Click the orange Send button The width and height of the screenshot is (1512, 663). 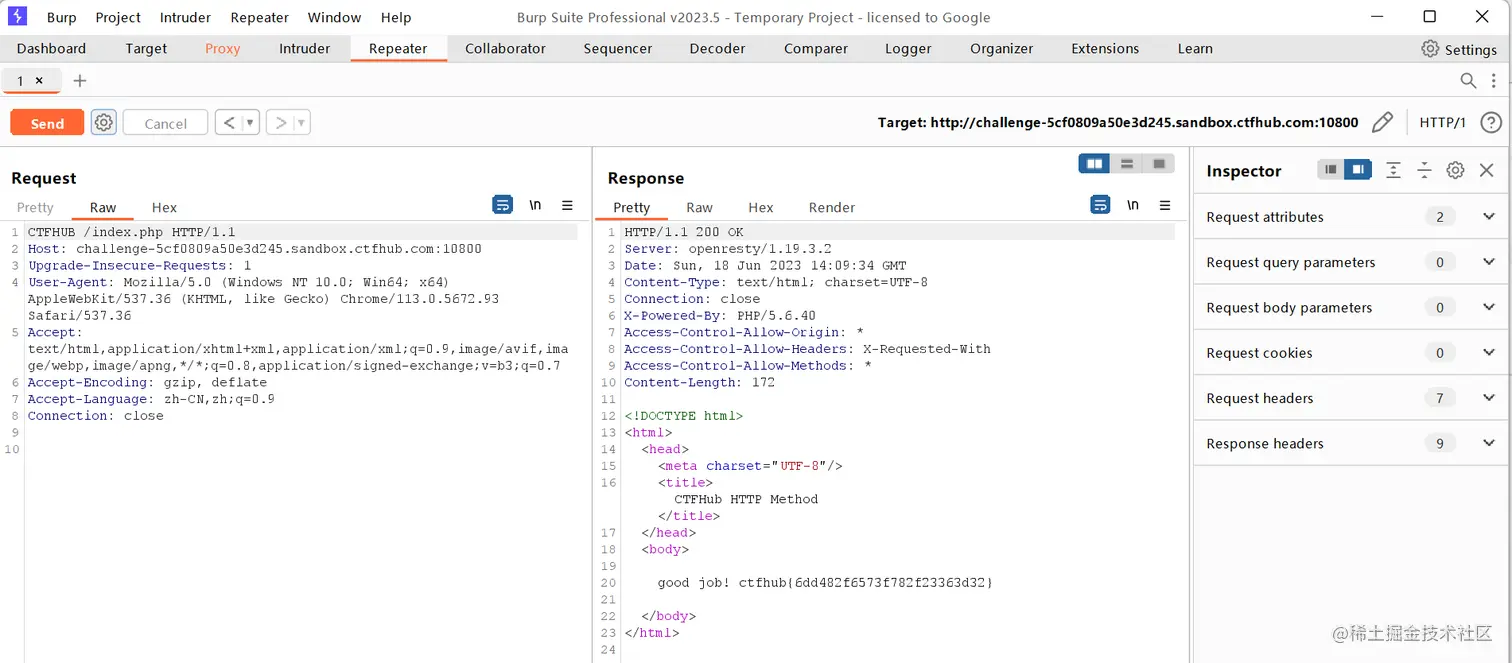pyautogui.click(x=47, y=123)
